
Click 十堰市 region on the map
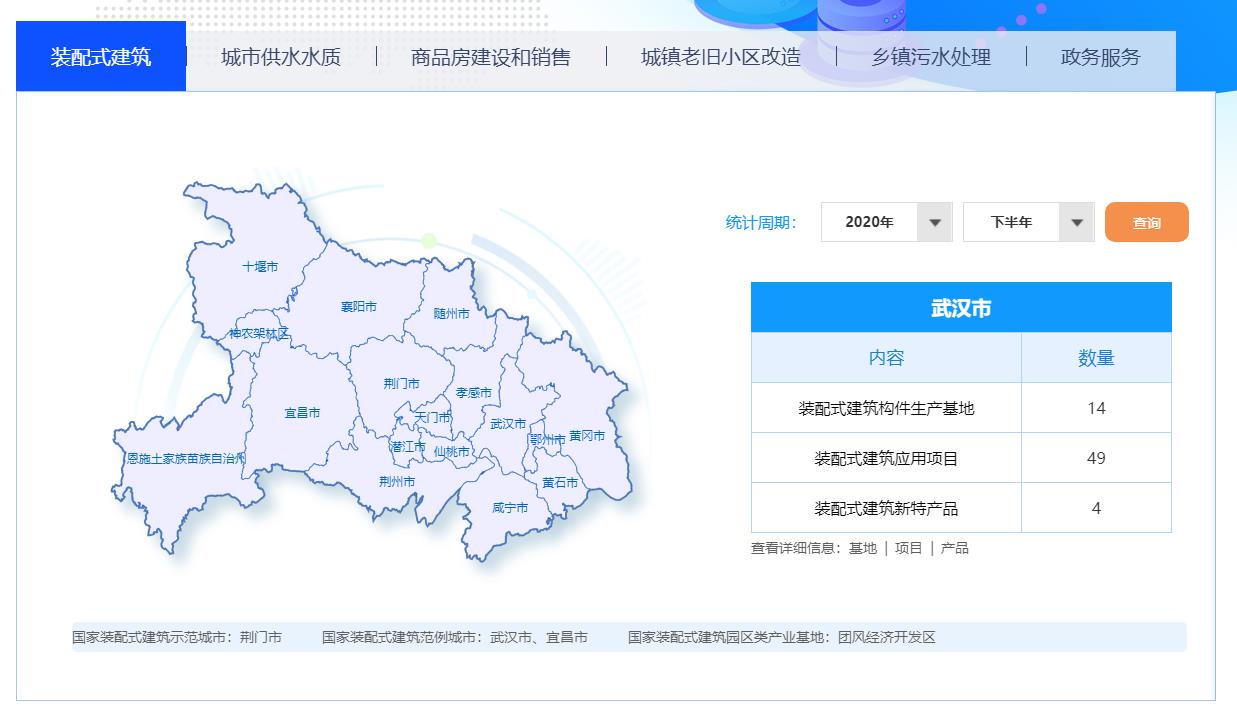260,267
